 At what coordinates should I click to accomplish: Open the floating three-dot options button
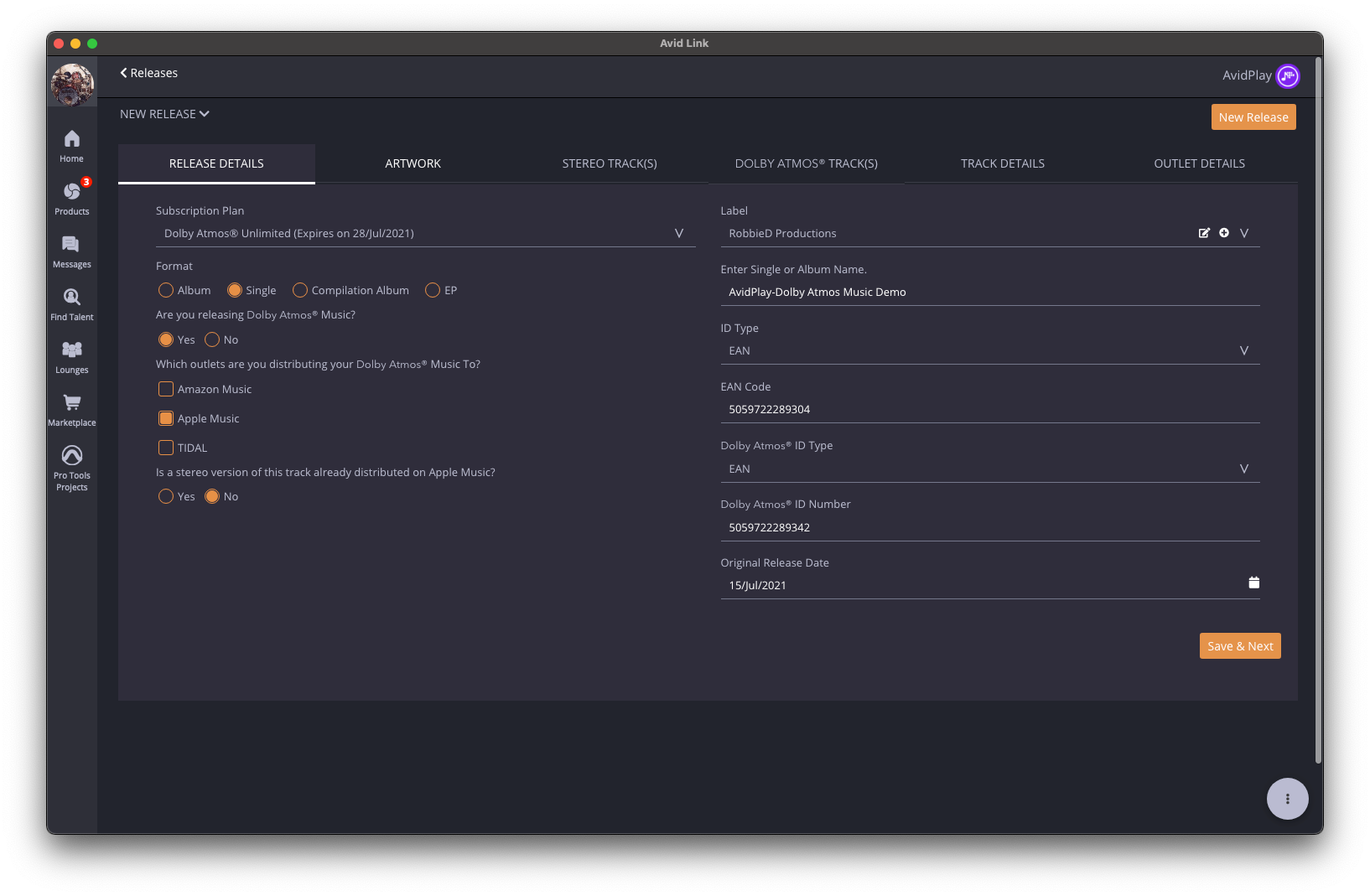click(1288, 799)
